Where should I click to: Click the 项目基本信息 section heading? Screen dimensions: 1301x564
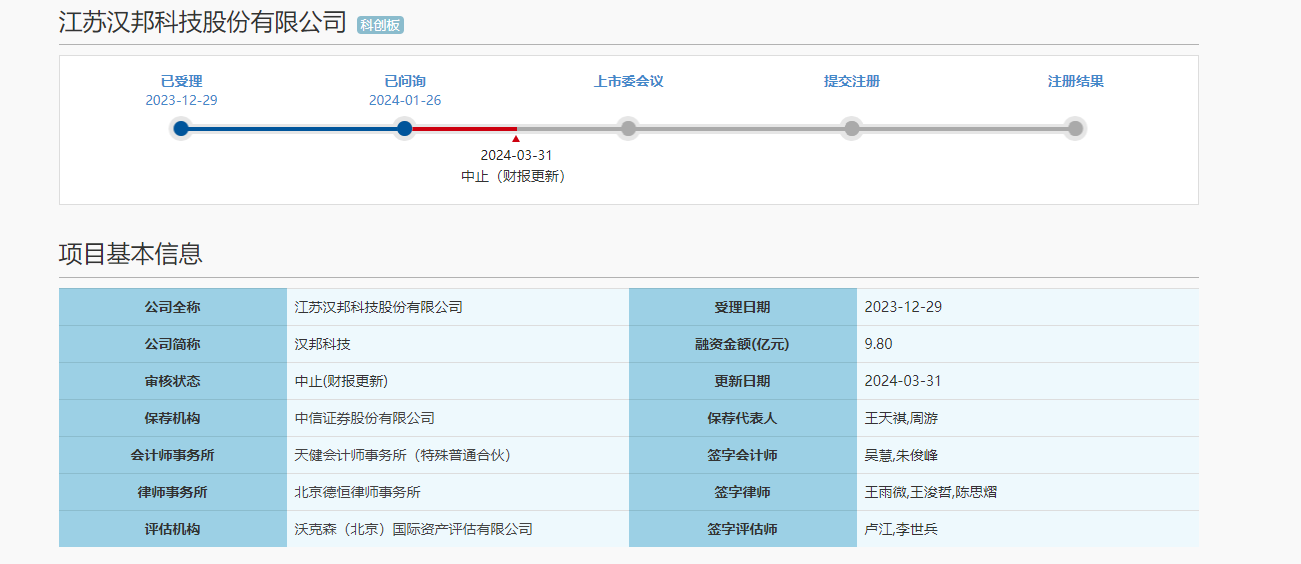[x=131, y=253]
